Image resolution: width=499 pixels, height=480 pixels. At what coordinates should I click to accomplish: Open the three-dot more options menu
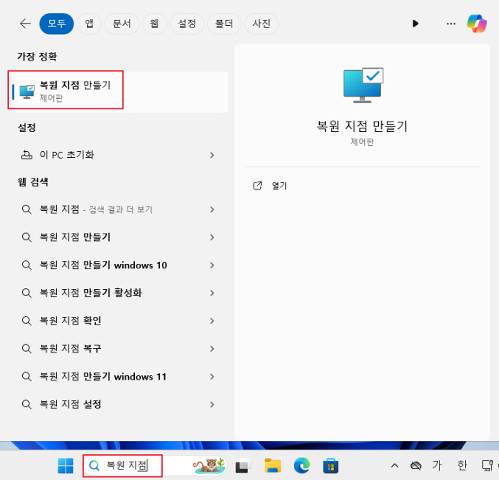pyautogui.click(x=451, y=24)
